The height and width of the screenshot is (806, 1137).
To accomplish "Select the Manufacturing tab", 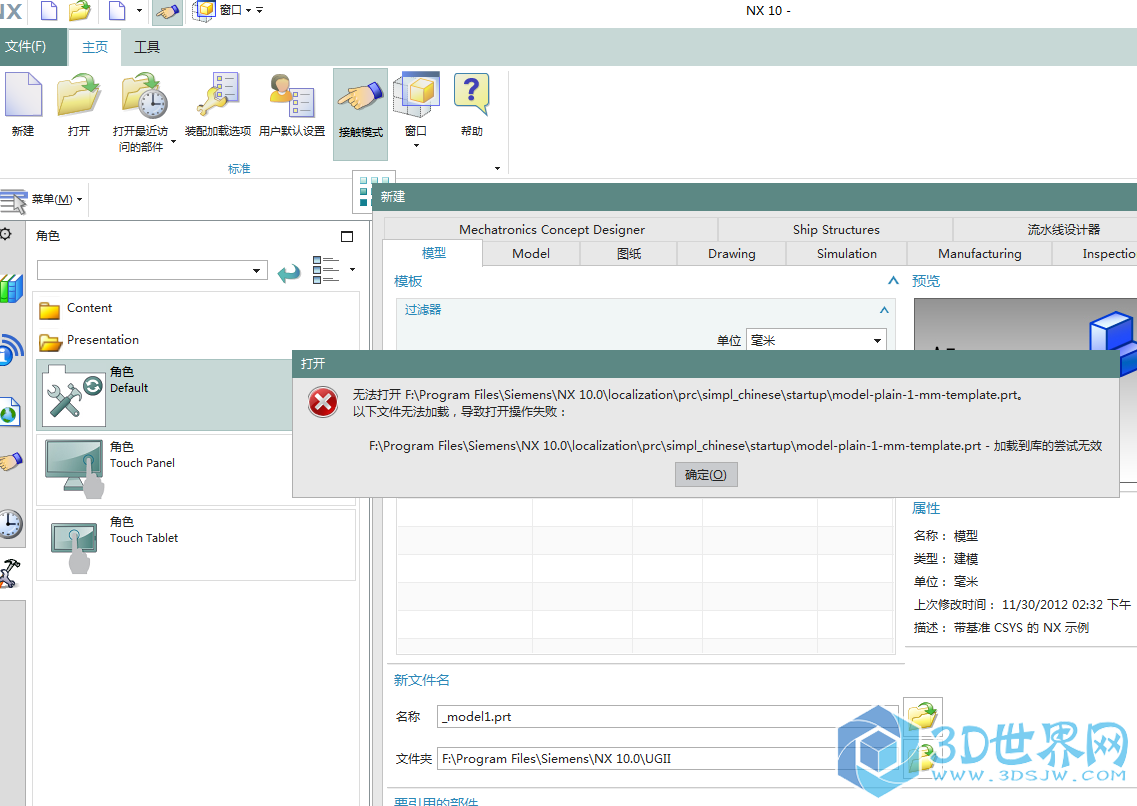I will tap(980, 254).
